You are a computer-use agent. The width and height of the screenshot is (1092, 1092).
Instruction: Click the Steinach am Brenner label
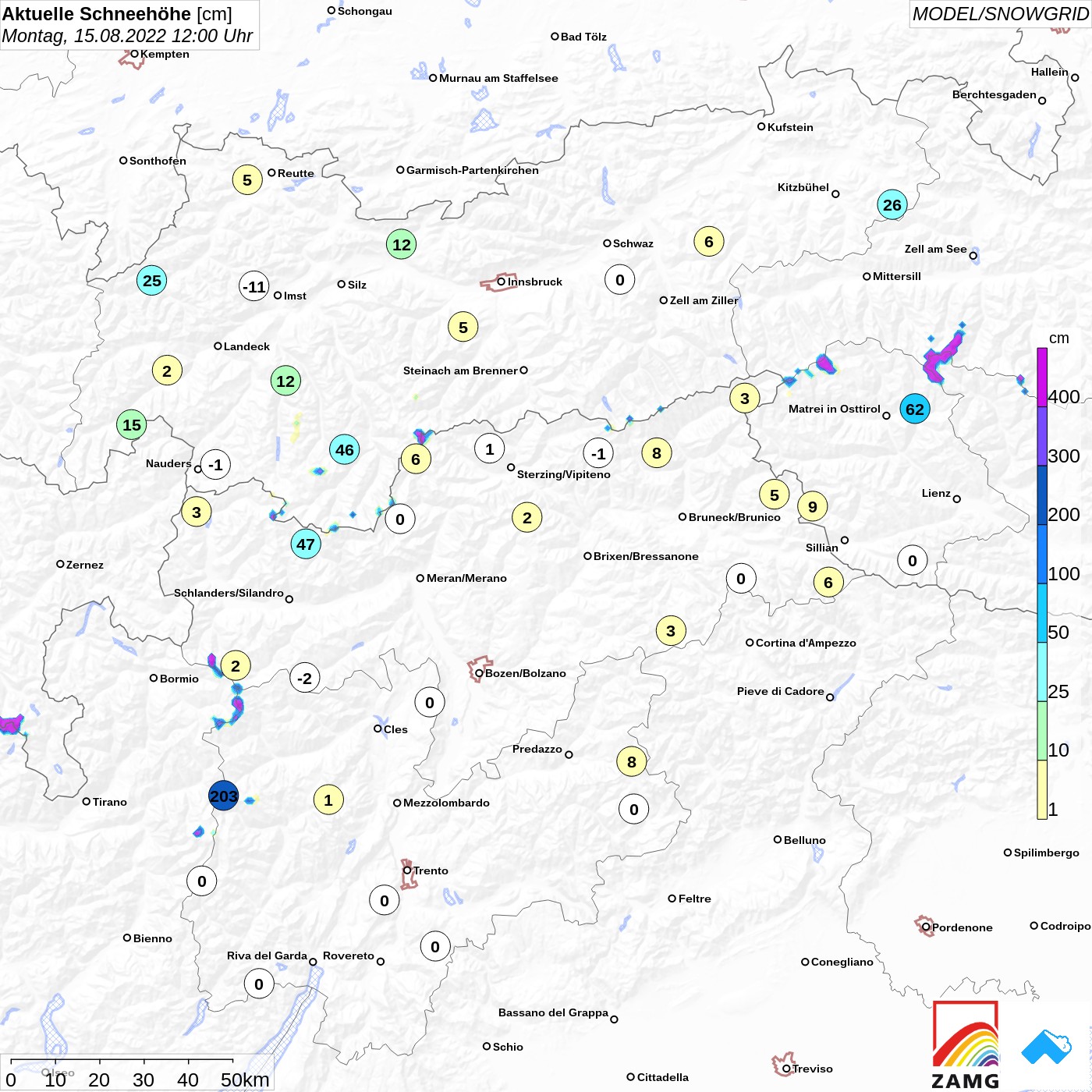point(460,370)
